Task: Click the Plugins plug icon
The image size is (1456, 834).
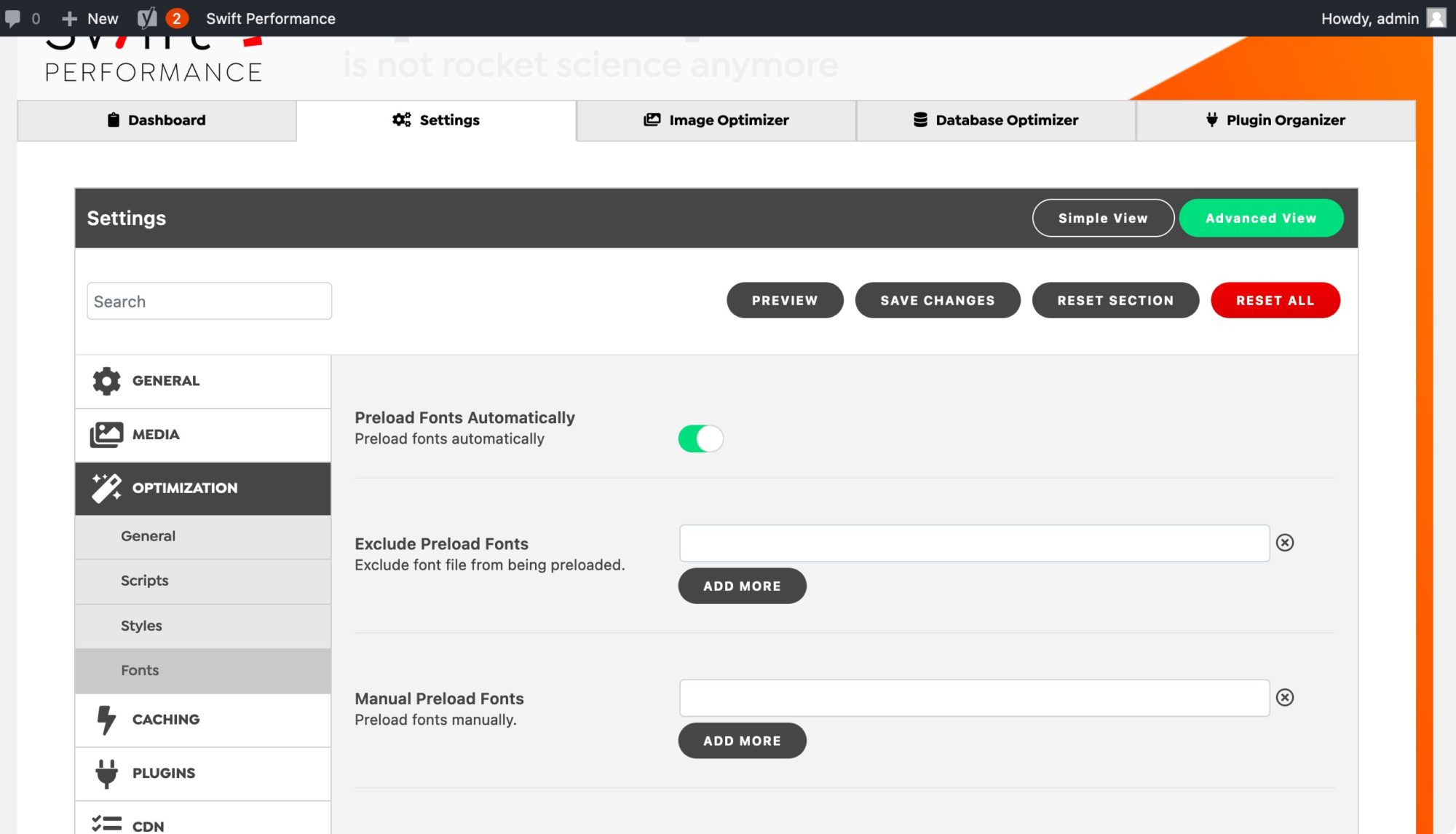Action: [106, 774]
